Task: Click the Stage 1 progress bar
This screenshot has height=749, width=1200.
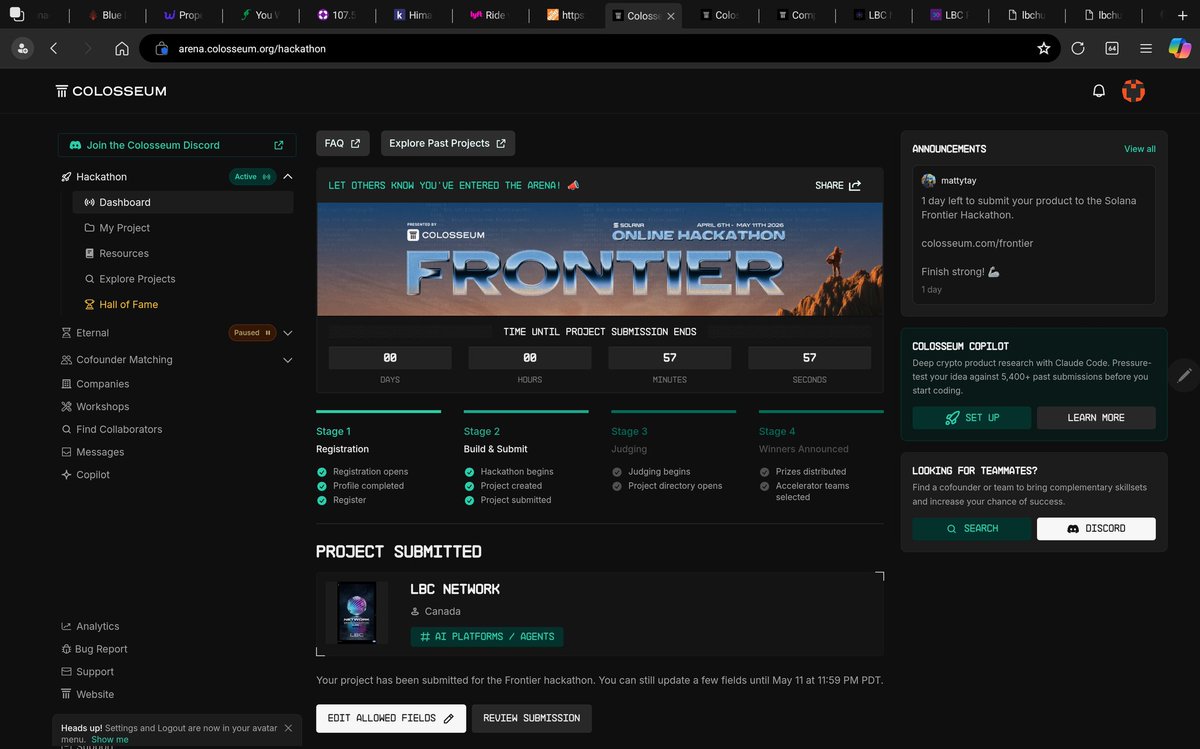Action: point(378,411)
